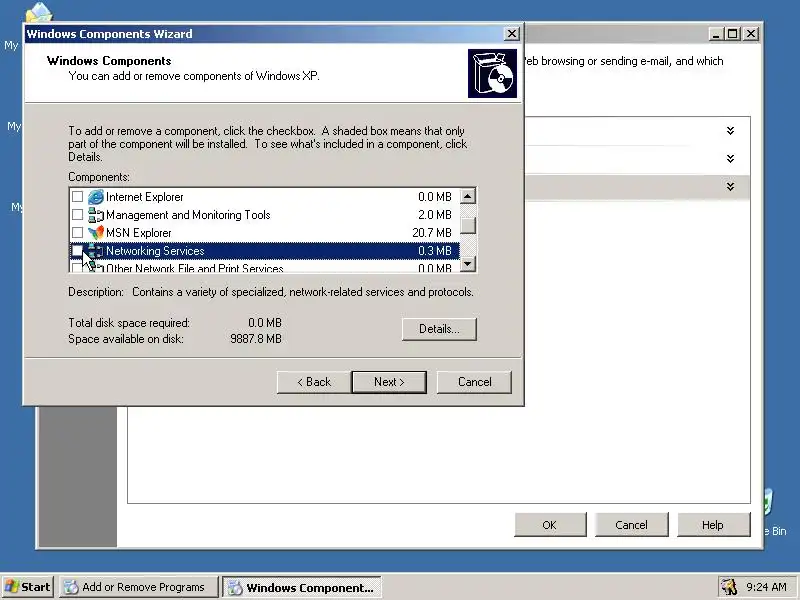Click the wizard's software box and CD icon
This screenshot has width=800, height=600.
(x=492, y=73)
